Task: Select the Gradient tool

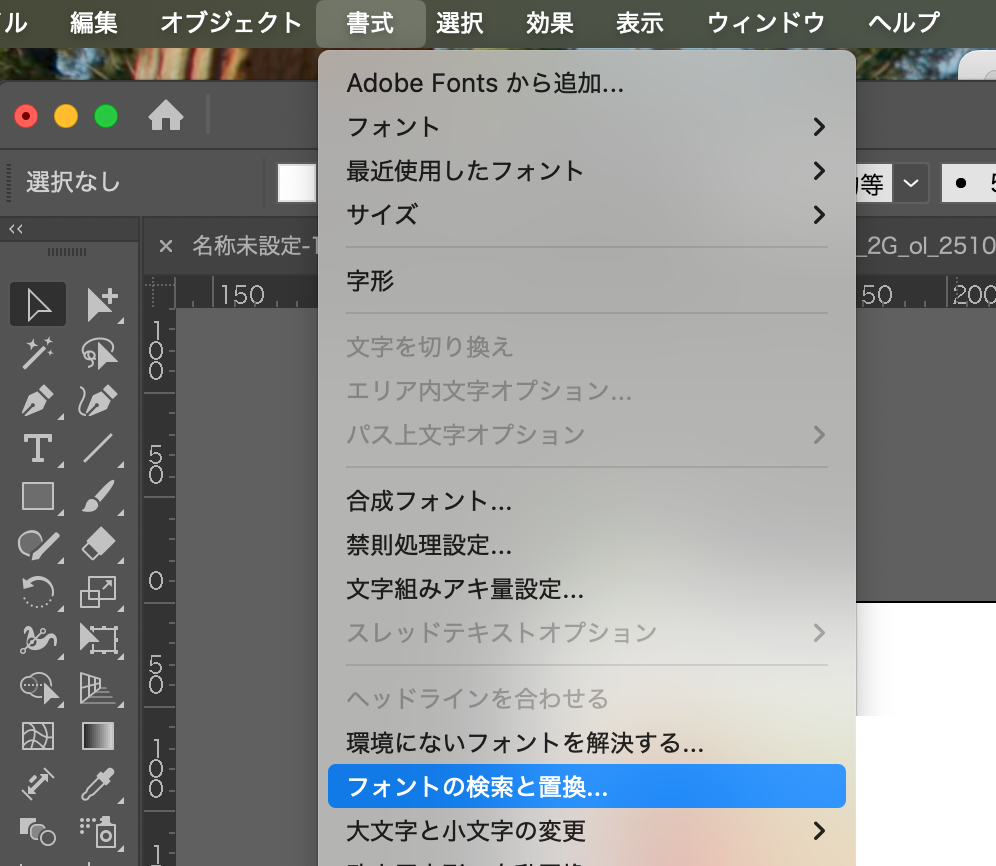Action: click(x=99, y=737)
